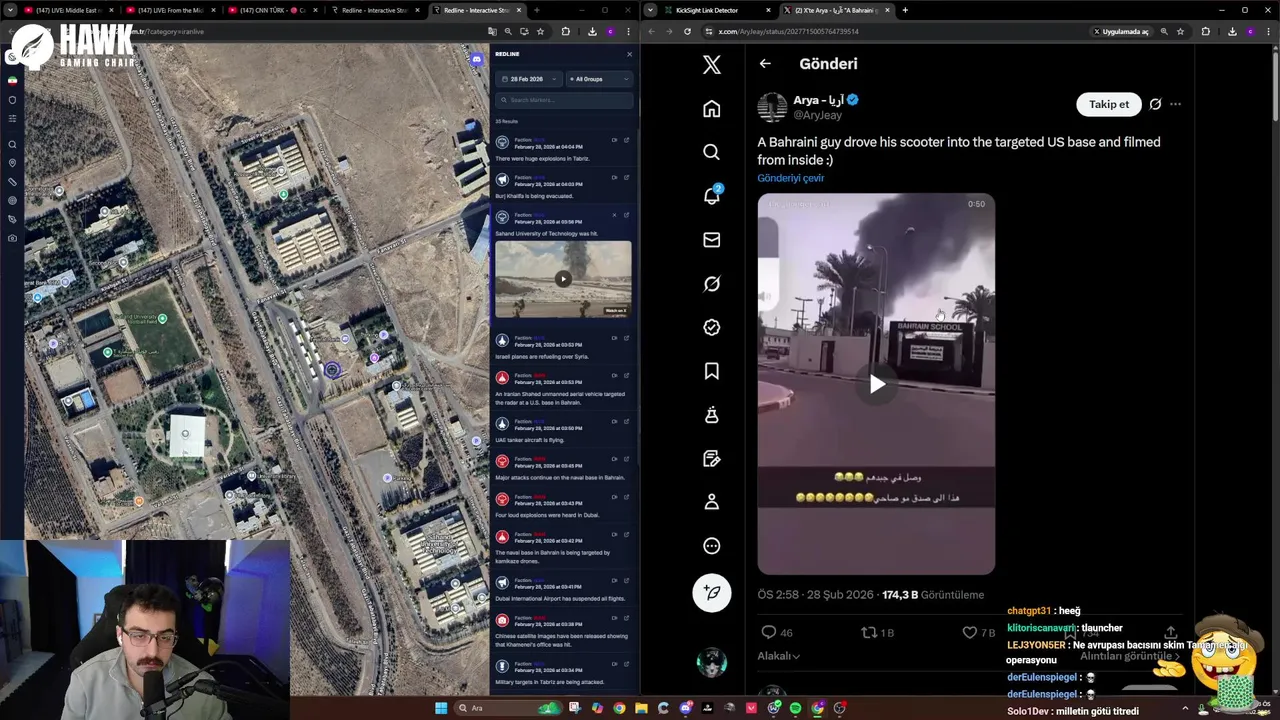Reload the x.com page
The width and height of the screenshot is (1280, 720).
[x=687, y=31]
